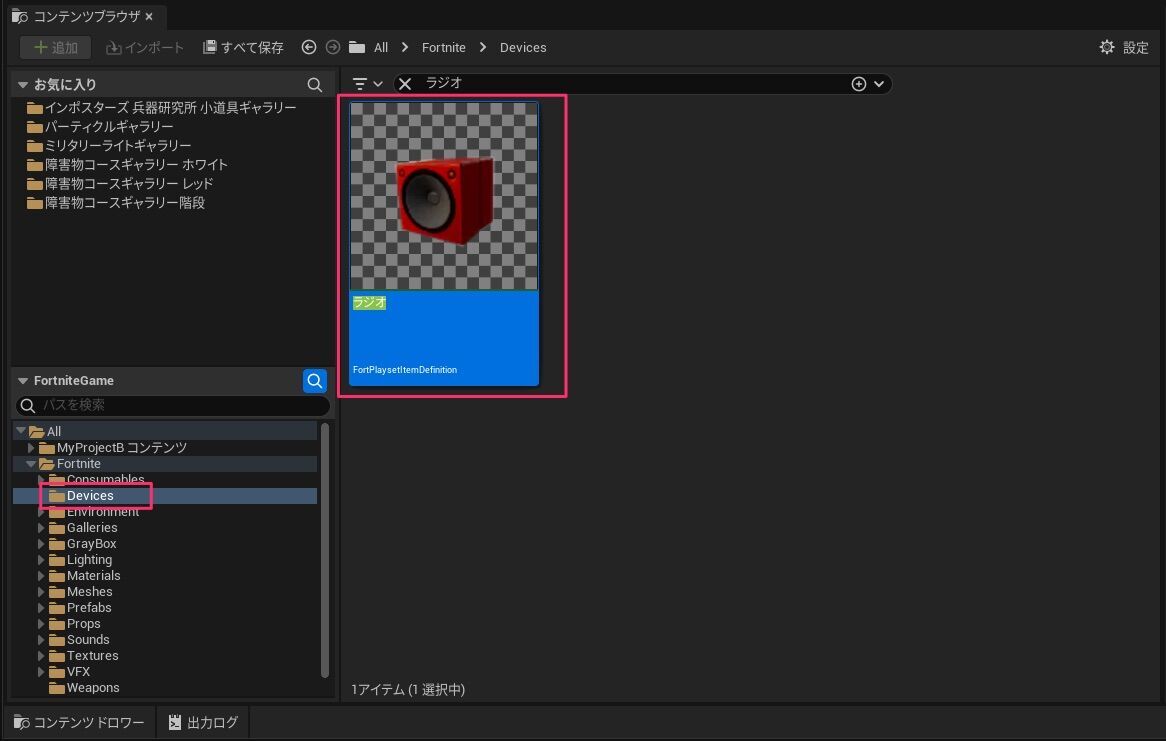Image resolution: width=1166 pixels, height=741 pixels.
Task: Click the folder icon before All breadcrumb
Action: tap(357, 48)
